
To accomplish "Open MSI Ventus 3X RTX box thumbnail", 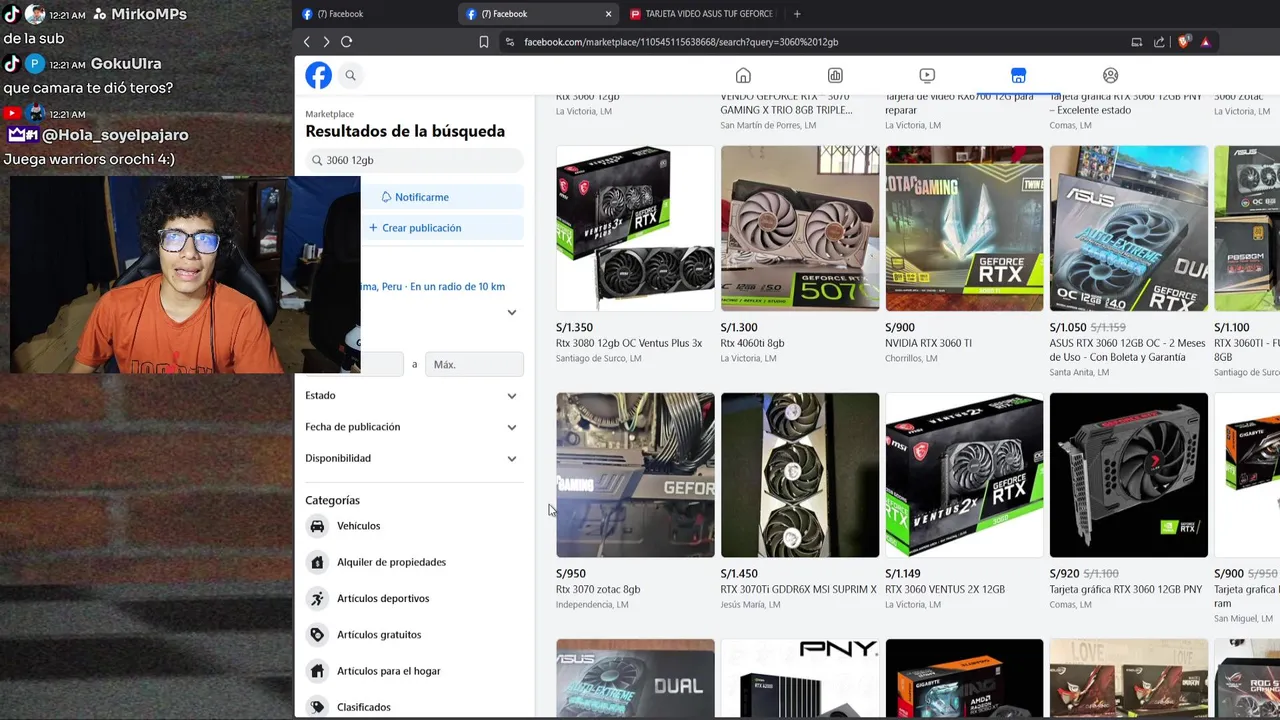I will (x=635, y=228).
